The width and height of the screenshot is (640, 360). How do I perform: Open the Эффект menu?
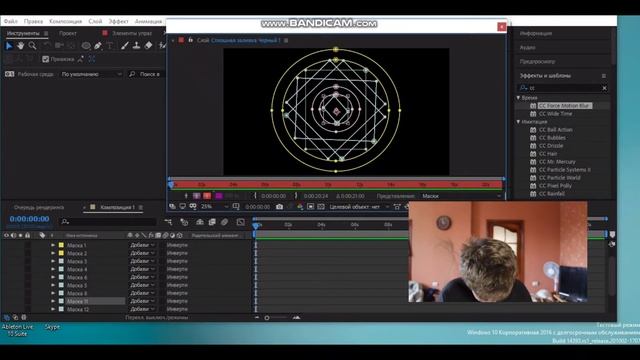click(118, 21)
